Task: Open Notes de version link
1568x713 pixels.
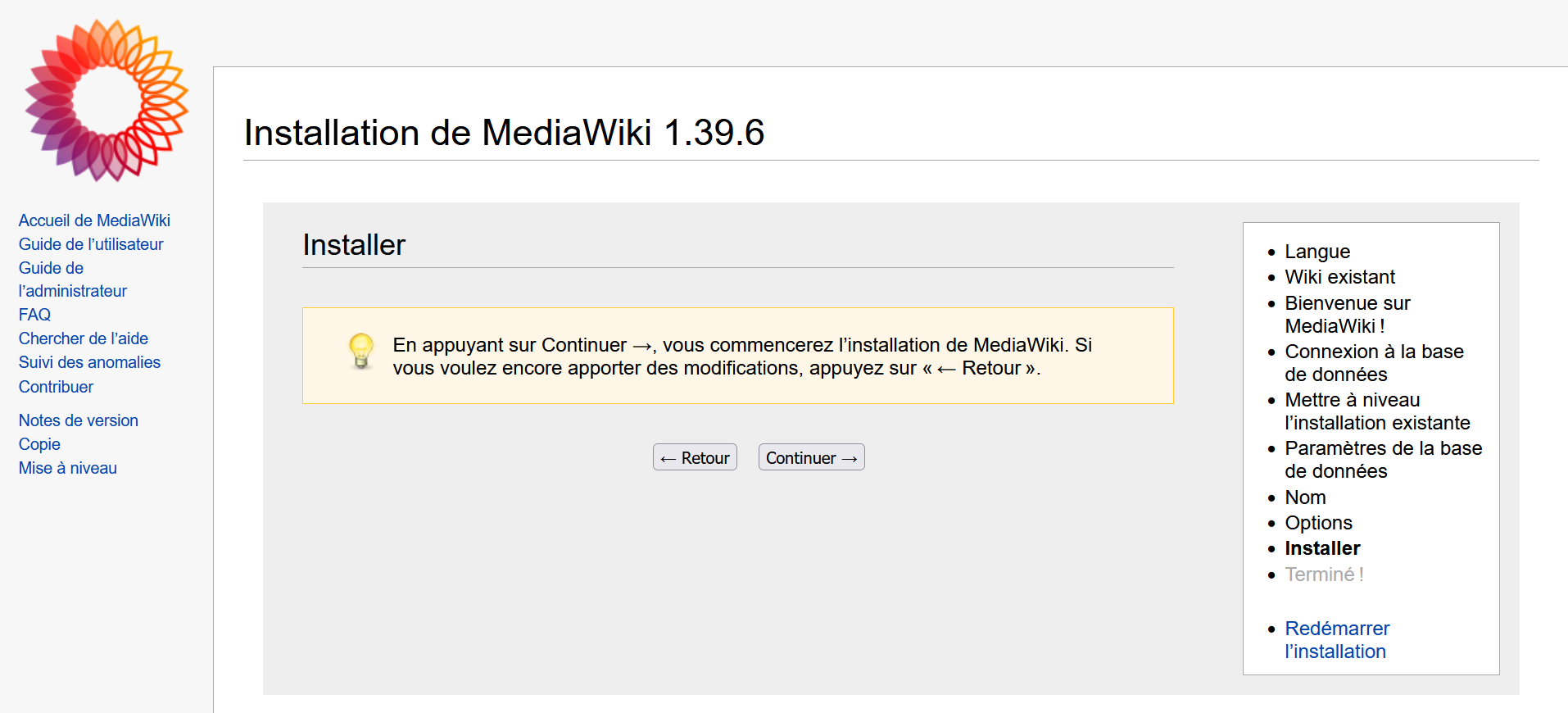Action: (79, 420)
